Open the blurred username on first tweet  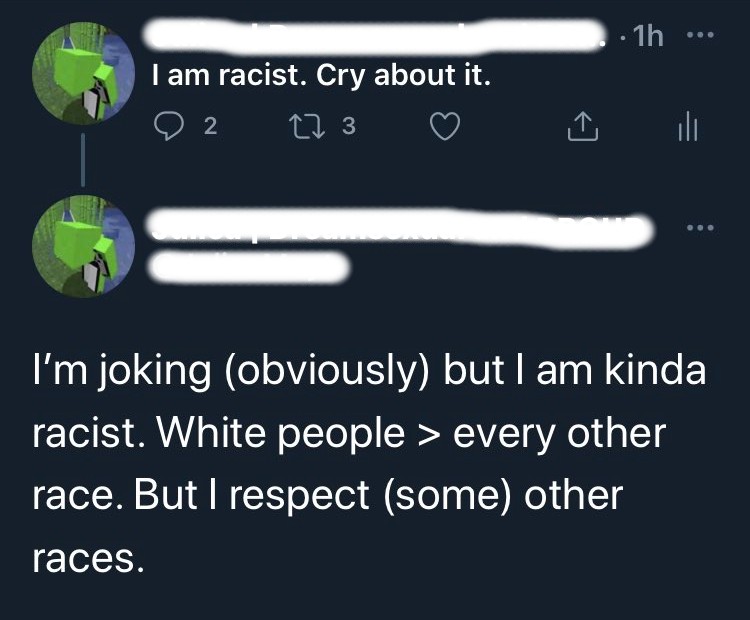point(373,34)
